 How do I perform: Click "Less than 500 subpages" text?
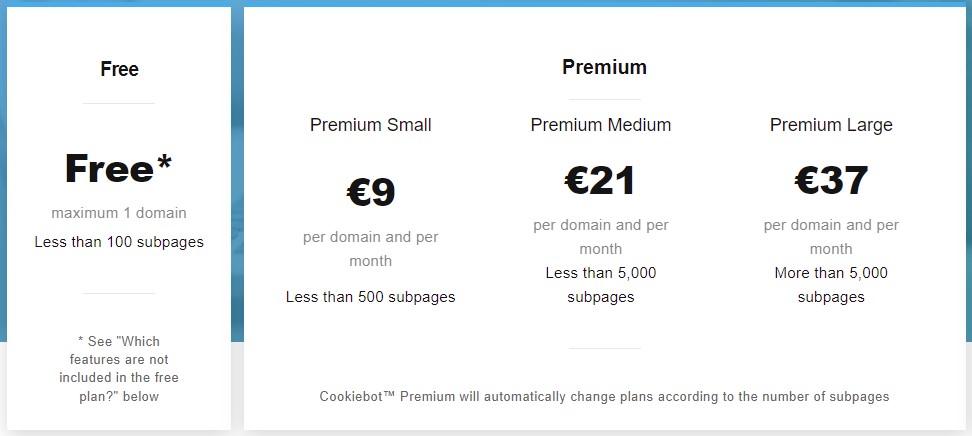coord(371,297)
